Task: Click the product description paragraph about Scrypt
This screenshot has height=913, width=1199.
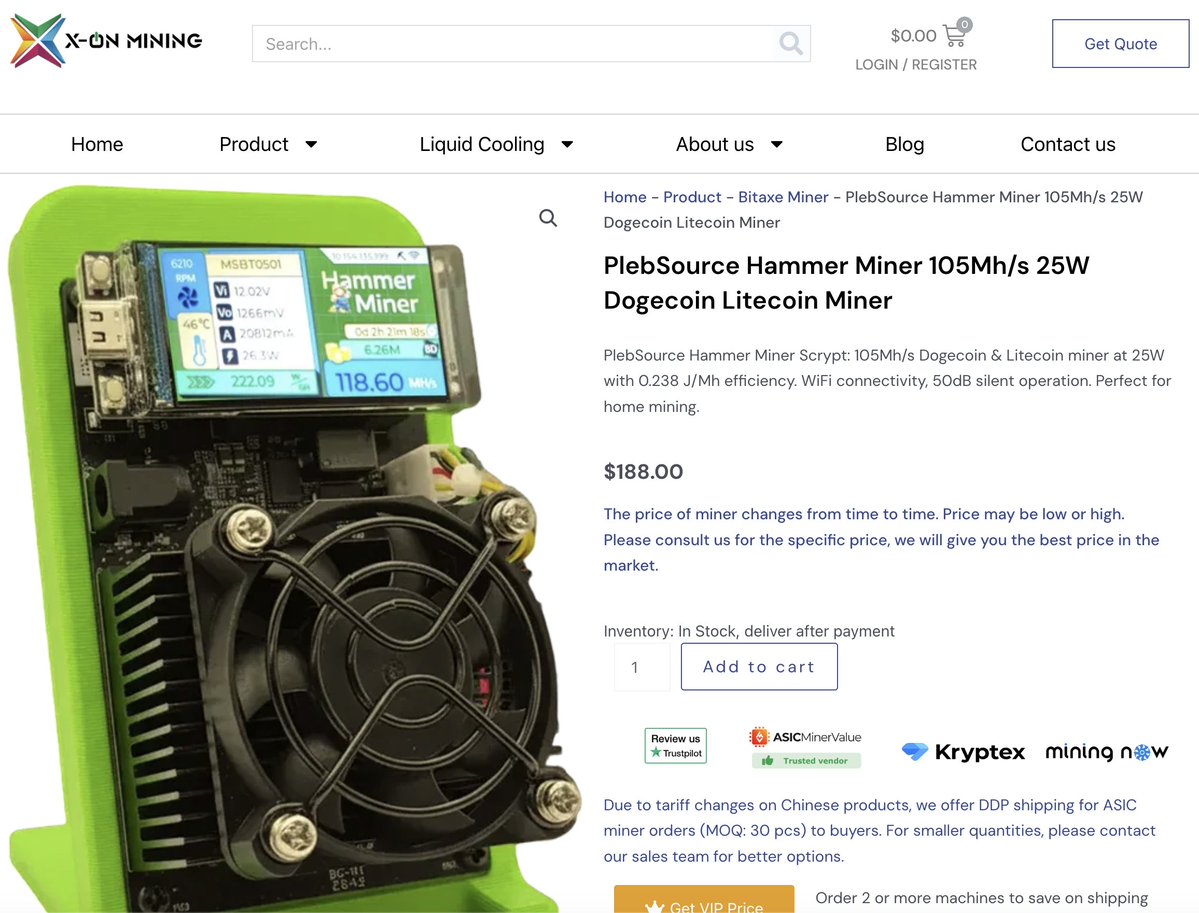Action: (x=887, y=381)
